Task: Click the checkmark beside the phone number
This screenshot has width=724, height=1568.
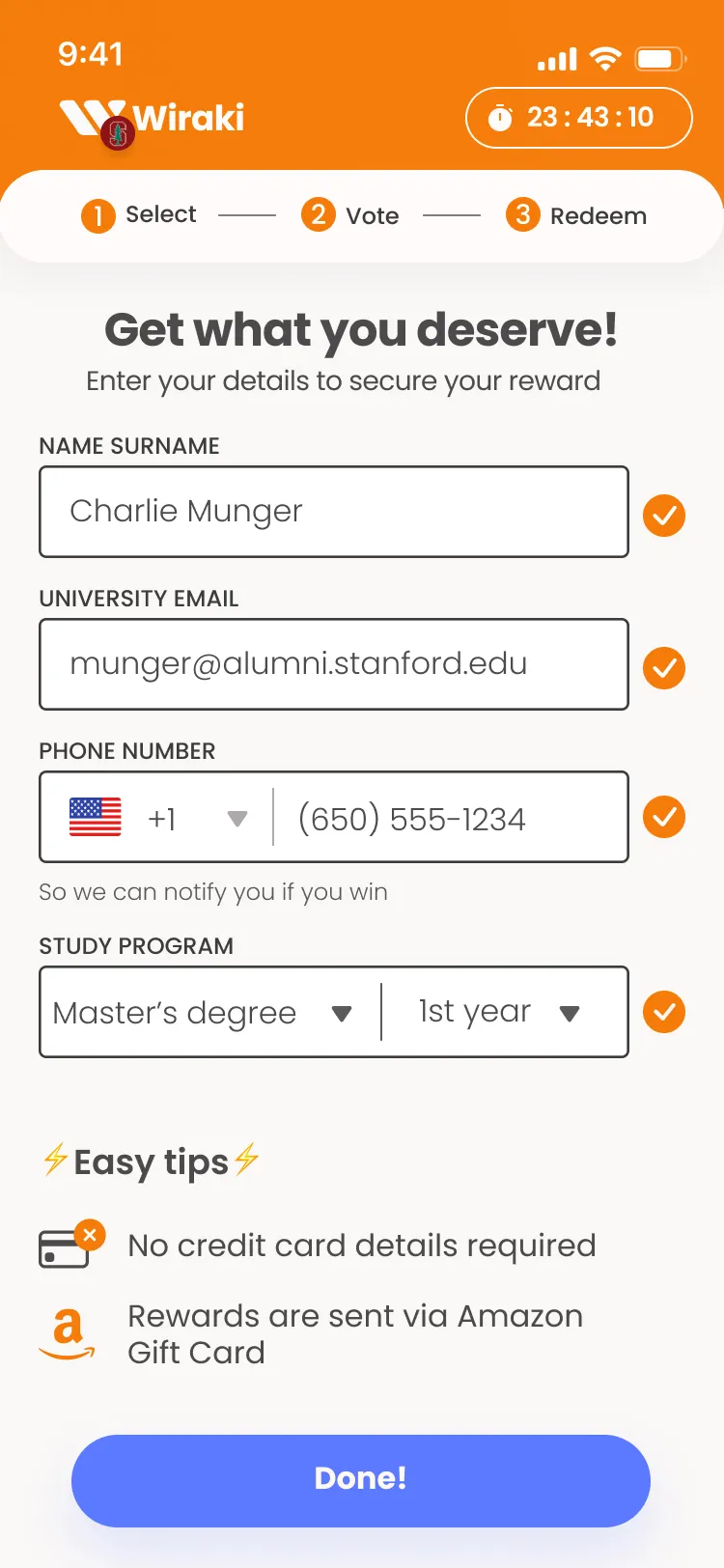Action: point(664,817)
